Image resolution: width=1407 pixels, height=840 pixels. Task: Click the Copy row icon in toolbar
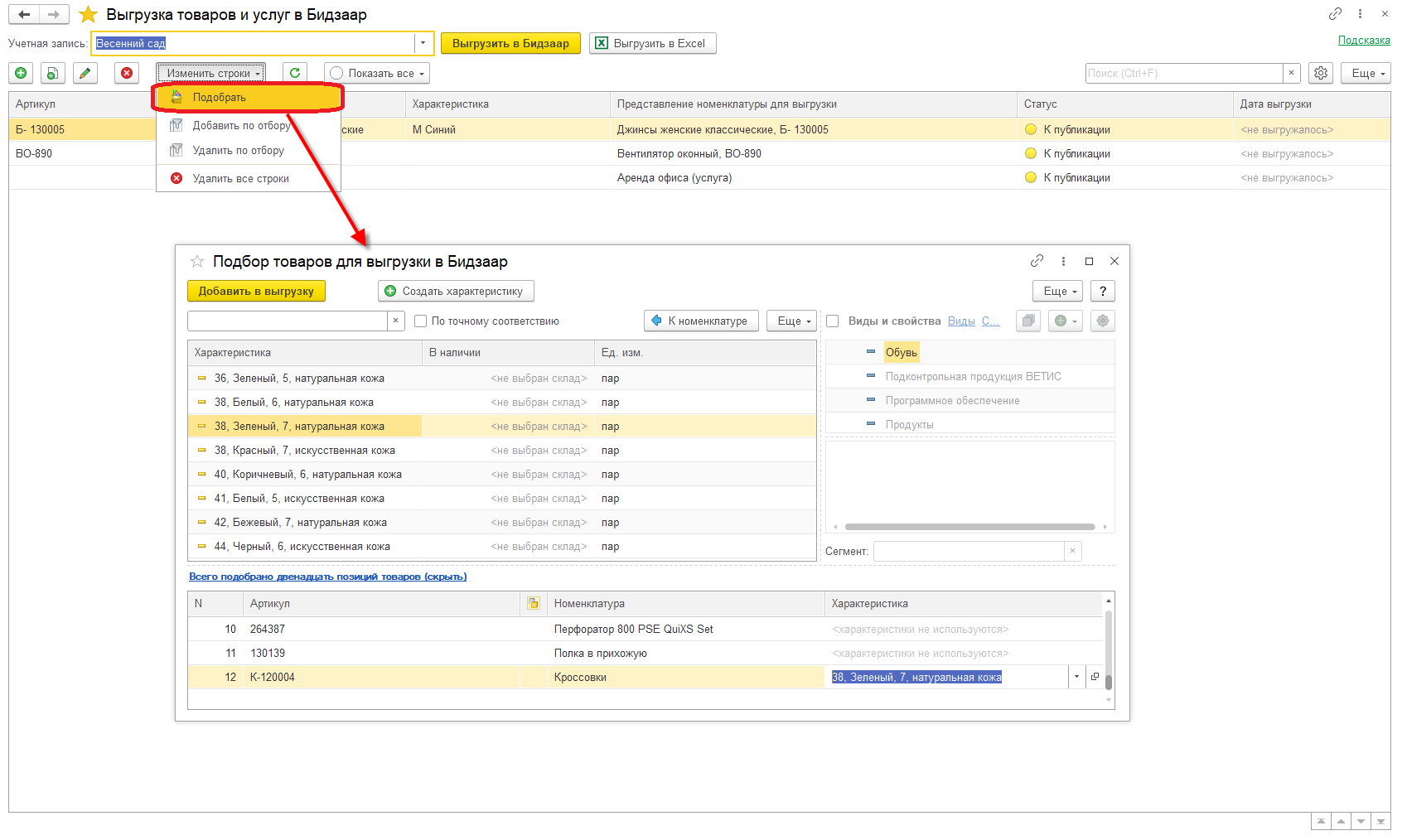(x=53, y=73)
